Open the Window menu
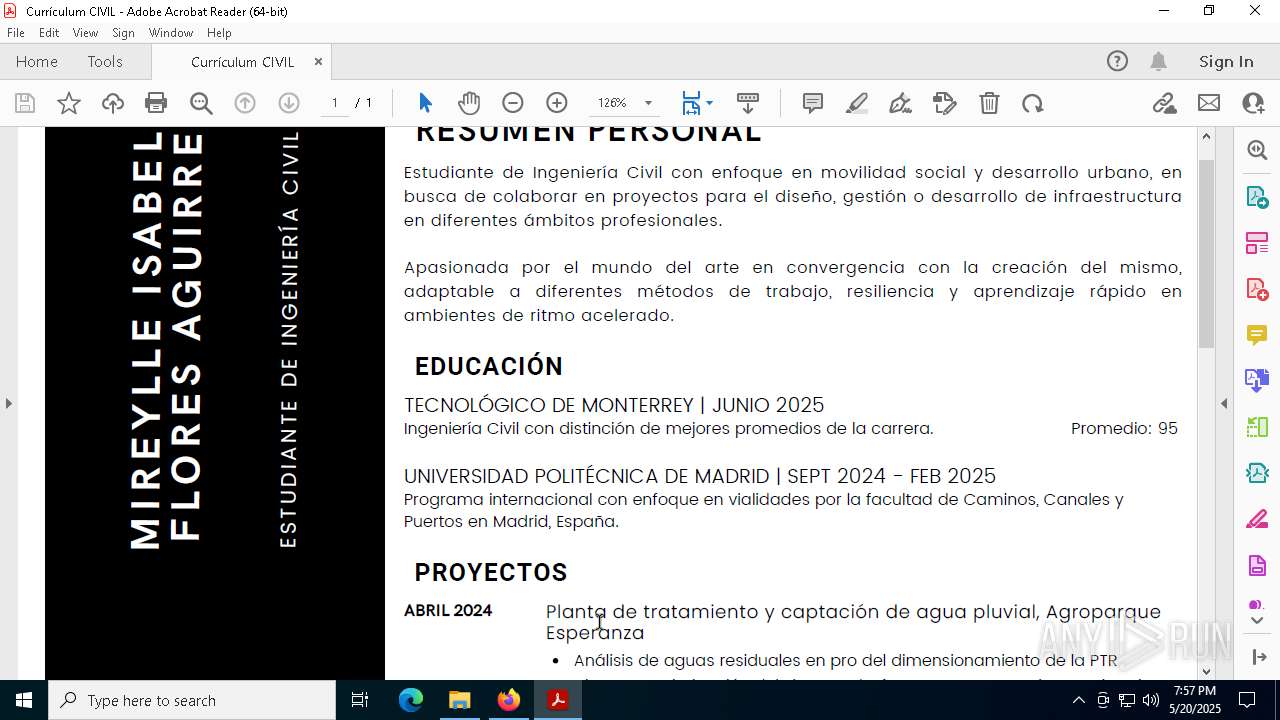Viewport: 1280px width, 720px height. click(x=171, y=33)
